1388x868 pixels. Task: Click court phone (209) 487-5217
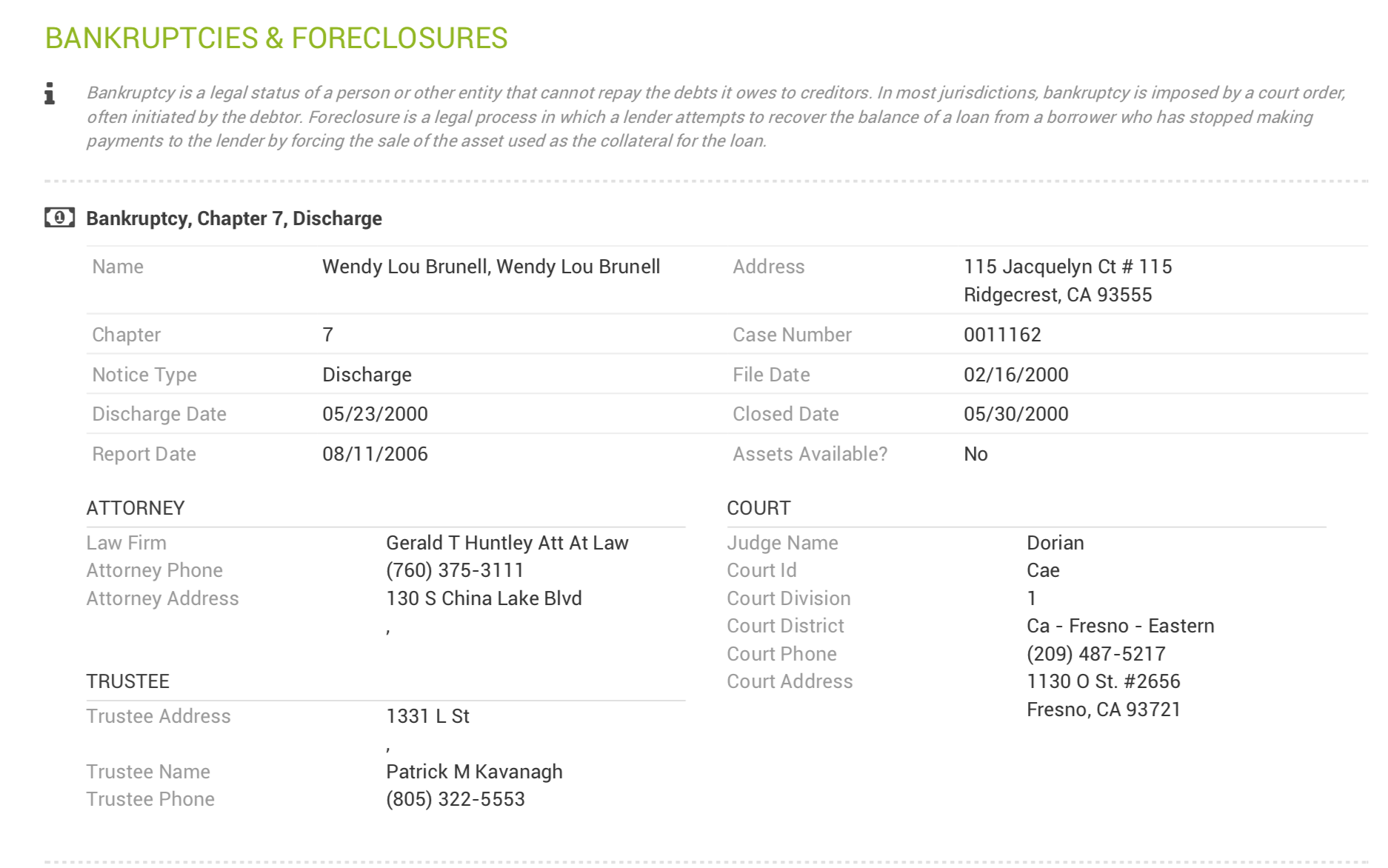point(1096,654)
